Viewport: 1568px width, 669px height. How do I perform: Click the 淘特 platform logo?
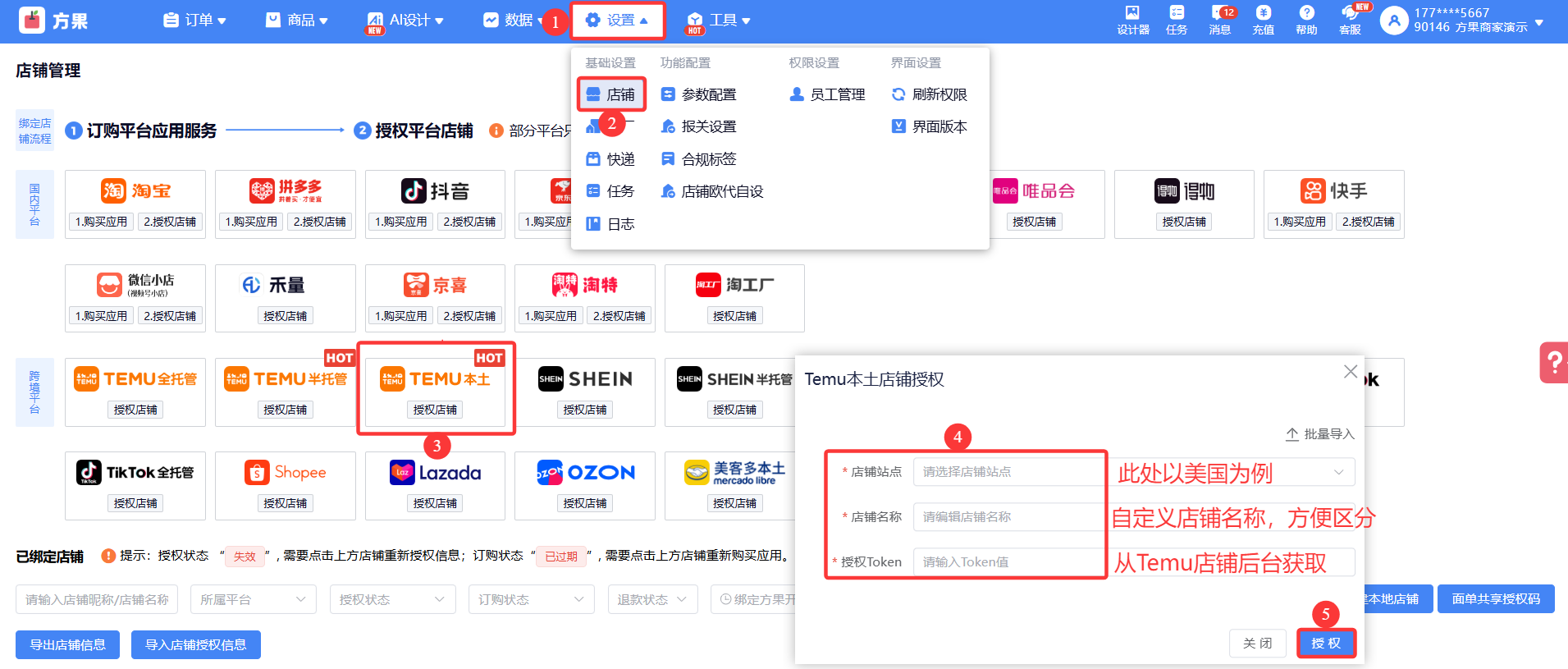click(x=584, y=285)
